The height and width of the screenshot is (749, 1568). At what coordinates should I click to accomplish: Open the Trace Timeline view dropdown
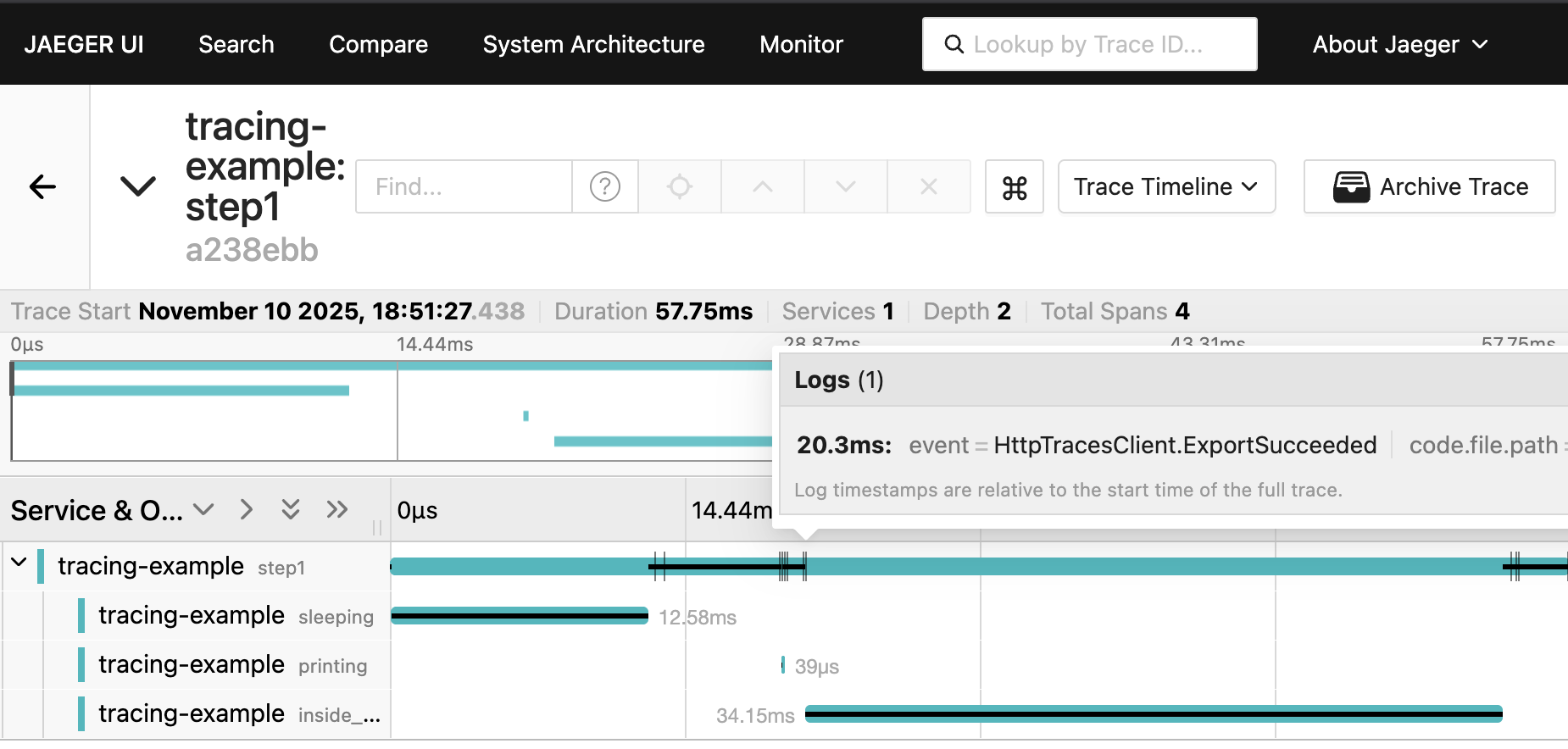click(x=1165, y=186)
